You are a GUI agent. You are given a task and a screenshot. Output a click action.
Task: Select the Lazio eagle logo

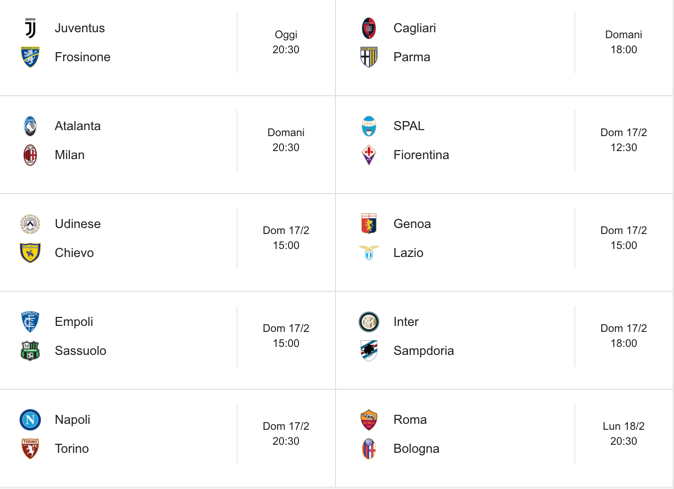(x=369, y=253)
